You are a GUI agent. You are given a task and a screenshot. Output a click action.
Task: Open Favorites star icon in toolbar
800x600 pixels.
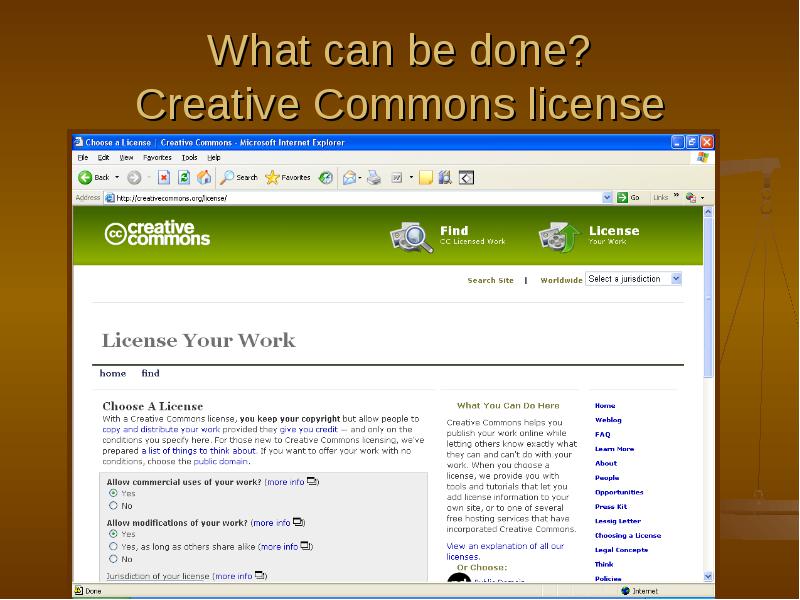pyautogui.click(x=272, y=177)
